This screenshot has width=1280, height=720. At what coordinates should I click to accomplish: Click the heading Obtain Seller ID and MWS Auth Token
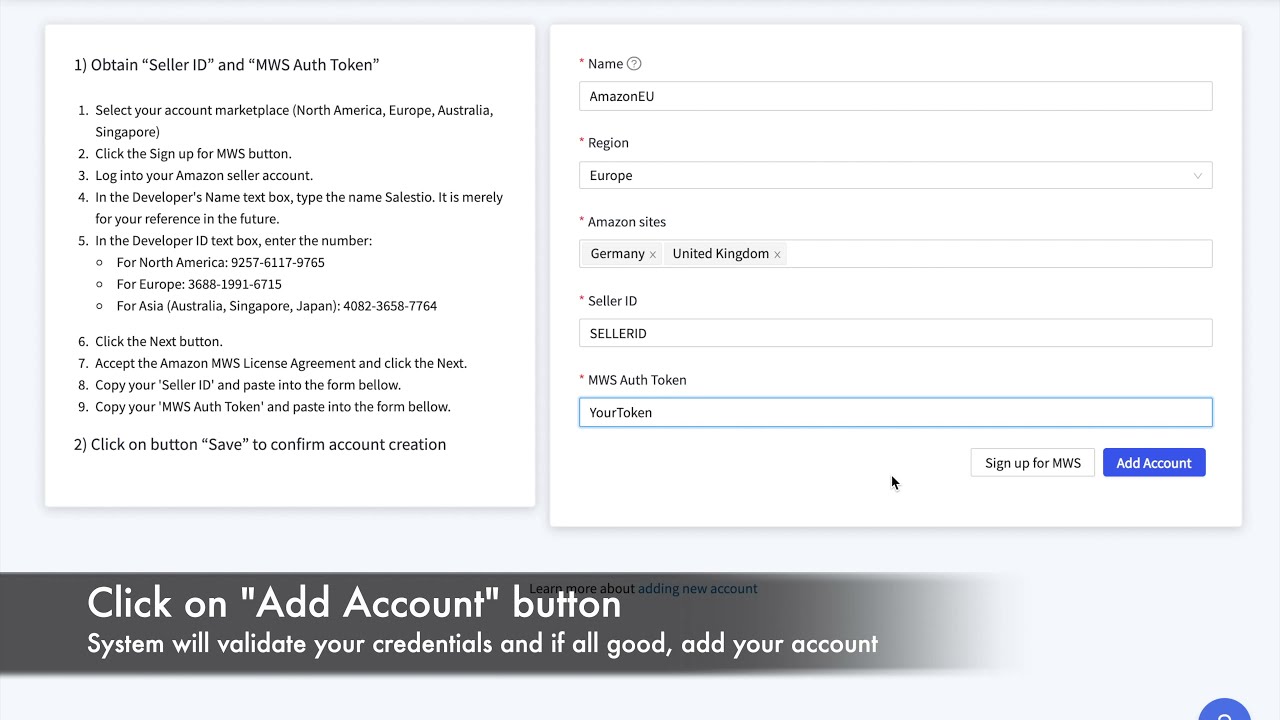coord(226,65)
